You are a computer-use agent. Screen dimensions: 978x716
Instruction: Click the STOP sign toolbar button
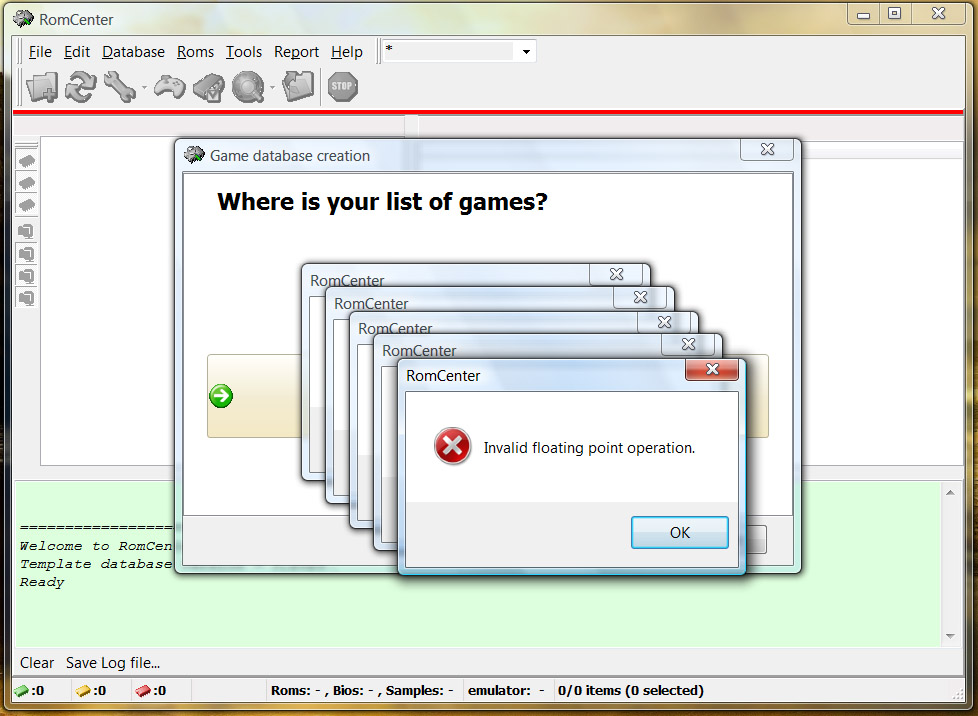[343, 87]
